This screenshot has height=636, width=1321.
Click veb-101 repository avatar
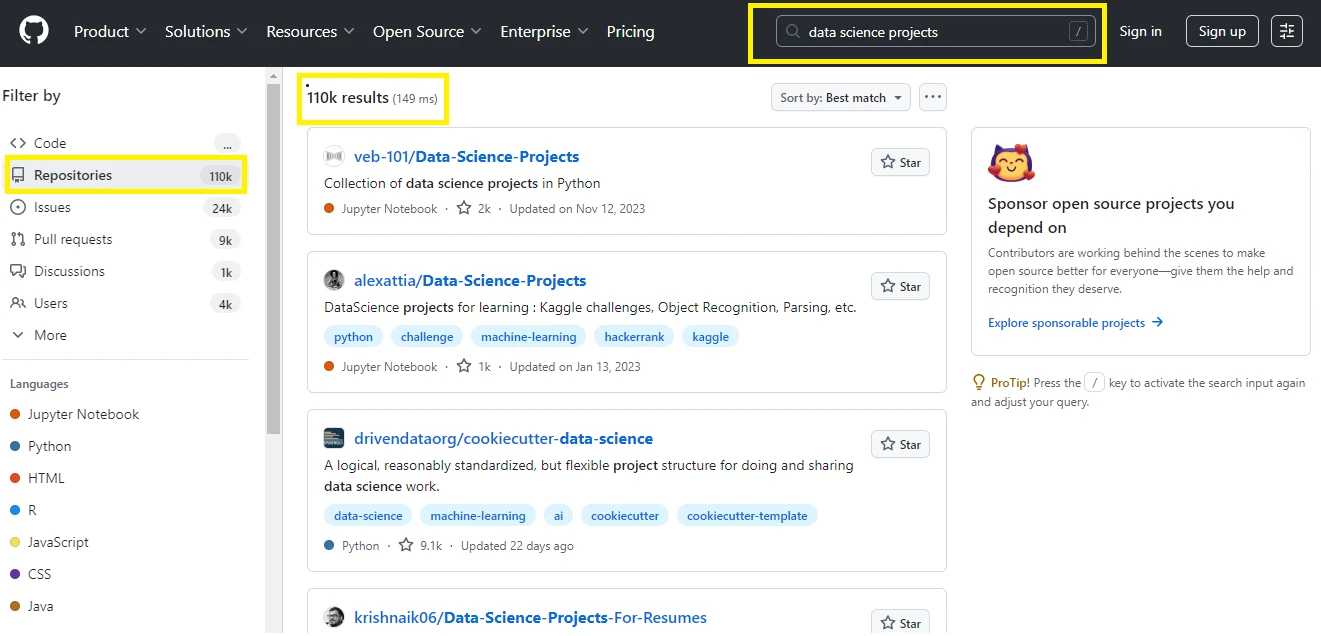click(334, 156)
